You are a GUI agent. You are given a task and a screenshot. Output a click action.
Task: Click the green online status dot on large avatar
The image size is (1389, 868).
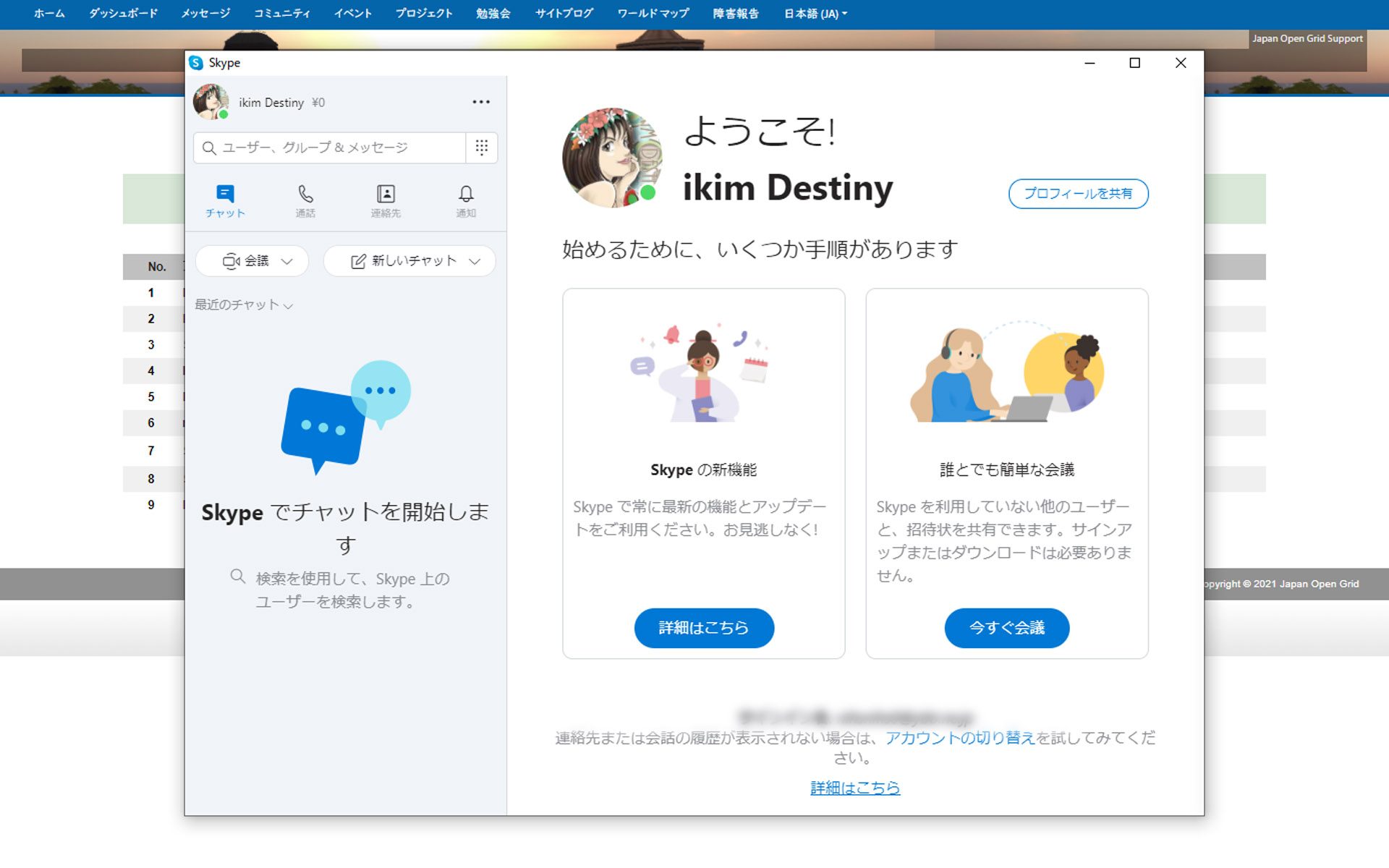click(x=647, y=192)
